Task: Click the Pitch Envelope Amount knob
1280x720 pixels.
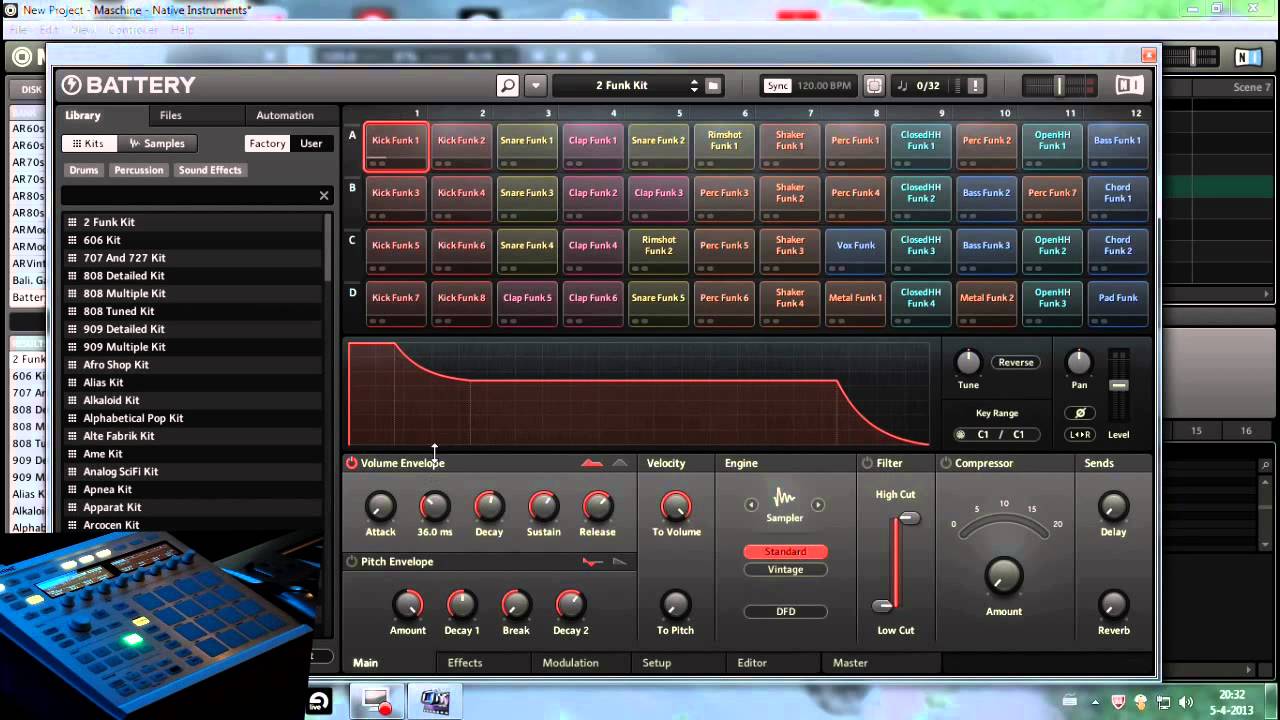Action: 407,604
